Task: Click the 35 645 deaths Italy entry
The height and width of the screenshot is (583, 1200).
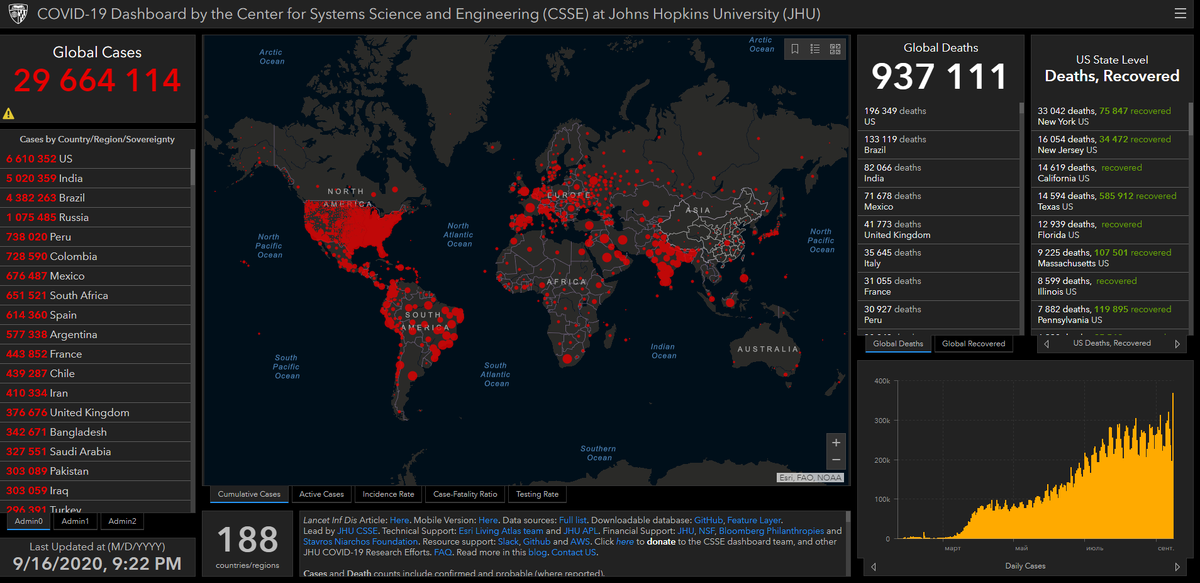Action: click(x=938, y=258)
